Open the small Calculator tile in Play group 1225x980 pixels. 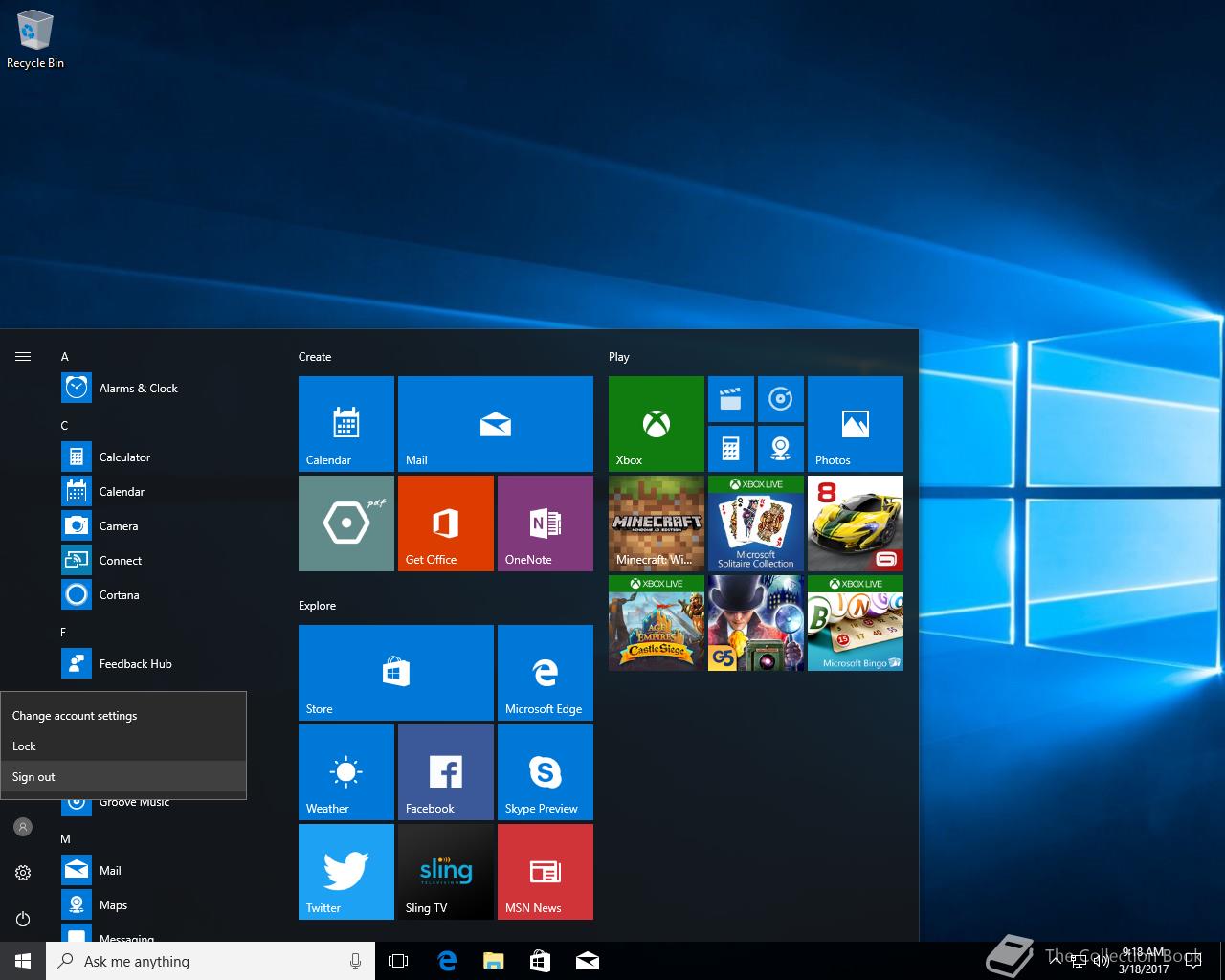point(731,449)
